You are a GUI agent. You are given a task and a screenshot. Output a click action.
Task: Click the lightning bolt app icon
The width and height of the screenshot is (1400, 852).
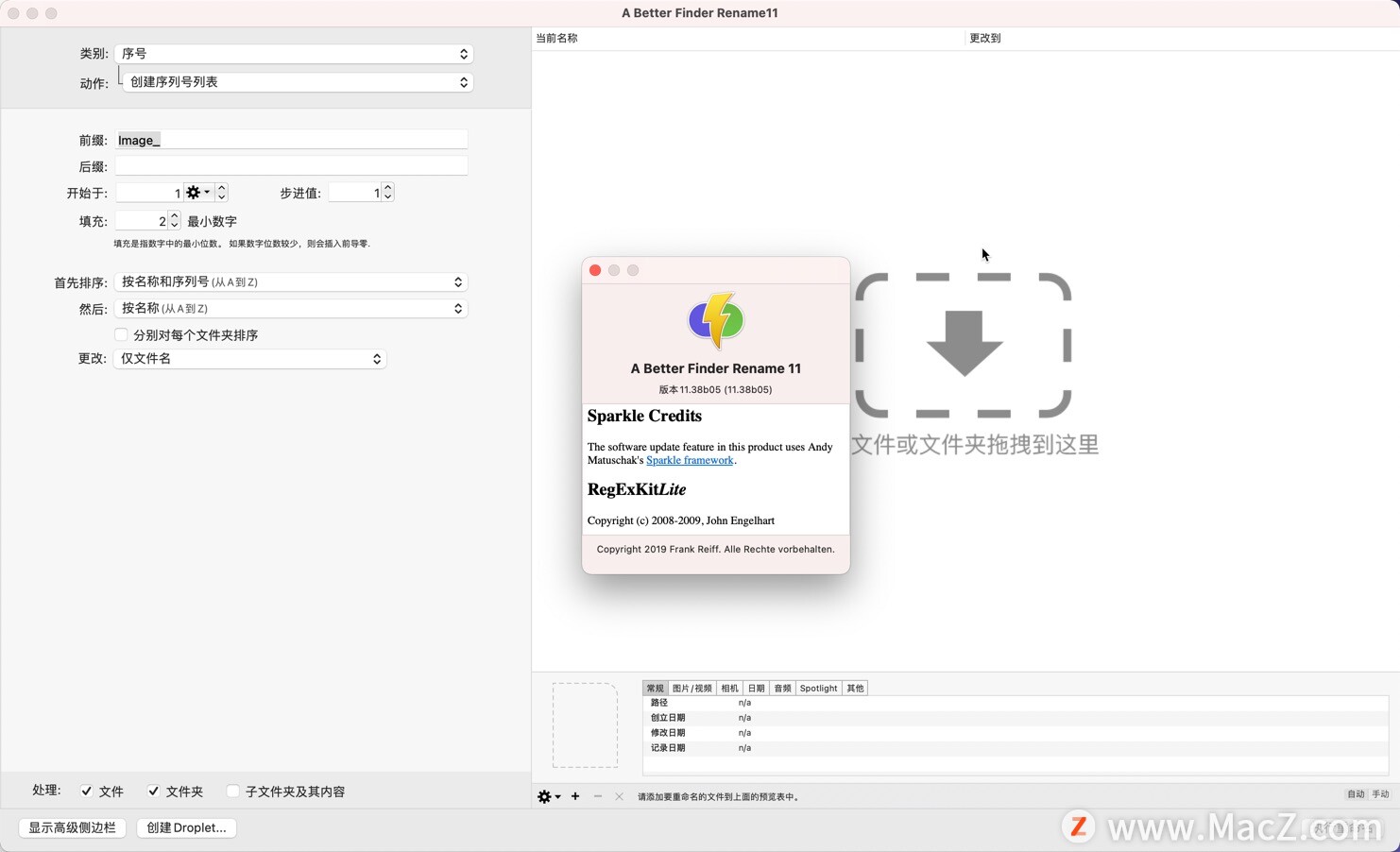click(x=716, y=321)
